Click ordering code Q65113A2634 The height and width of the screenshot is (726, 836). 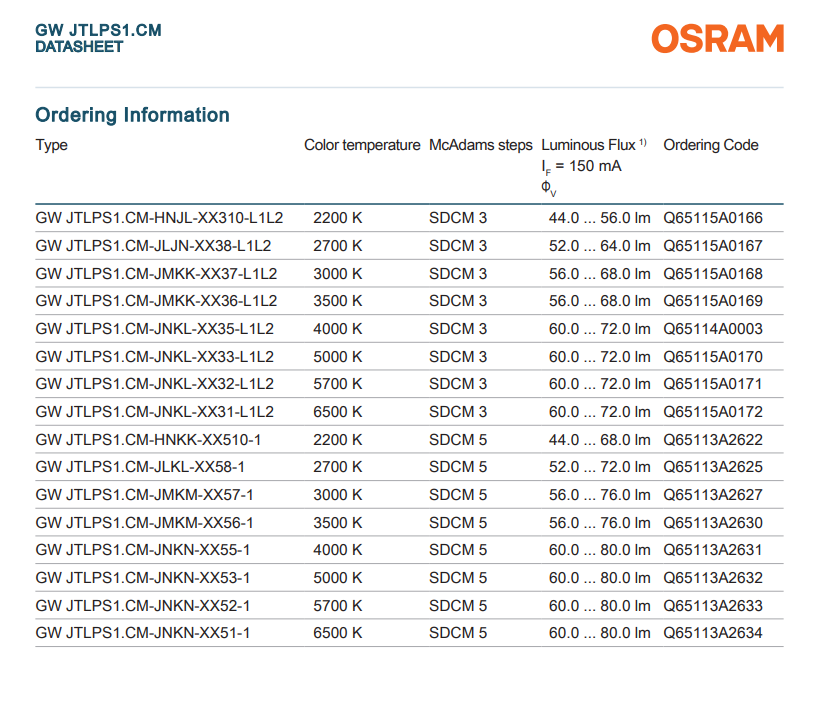tap(713, 633)
